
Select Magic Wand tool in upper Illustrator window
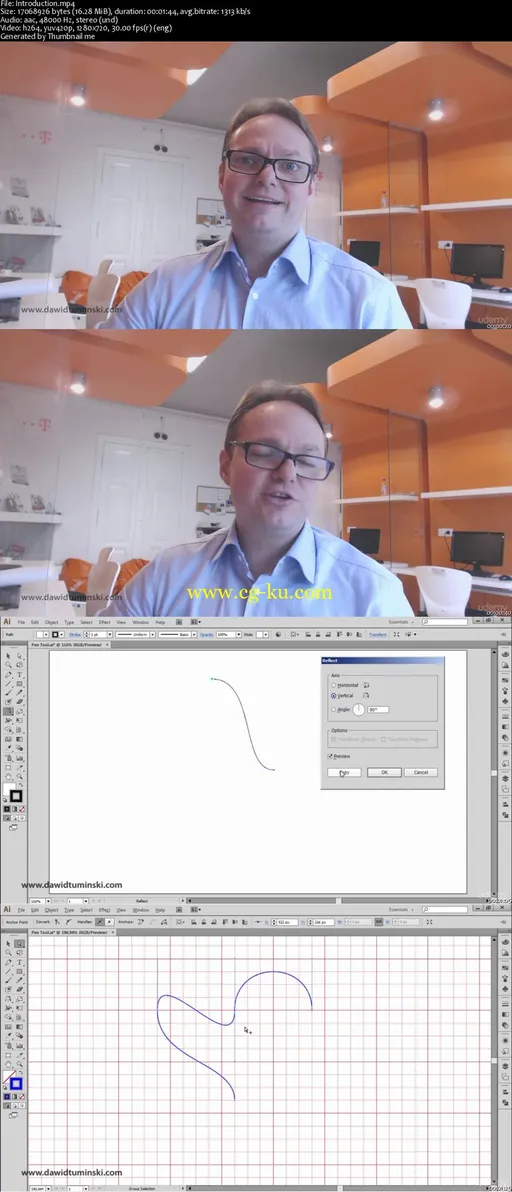pos(8,664)
